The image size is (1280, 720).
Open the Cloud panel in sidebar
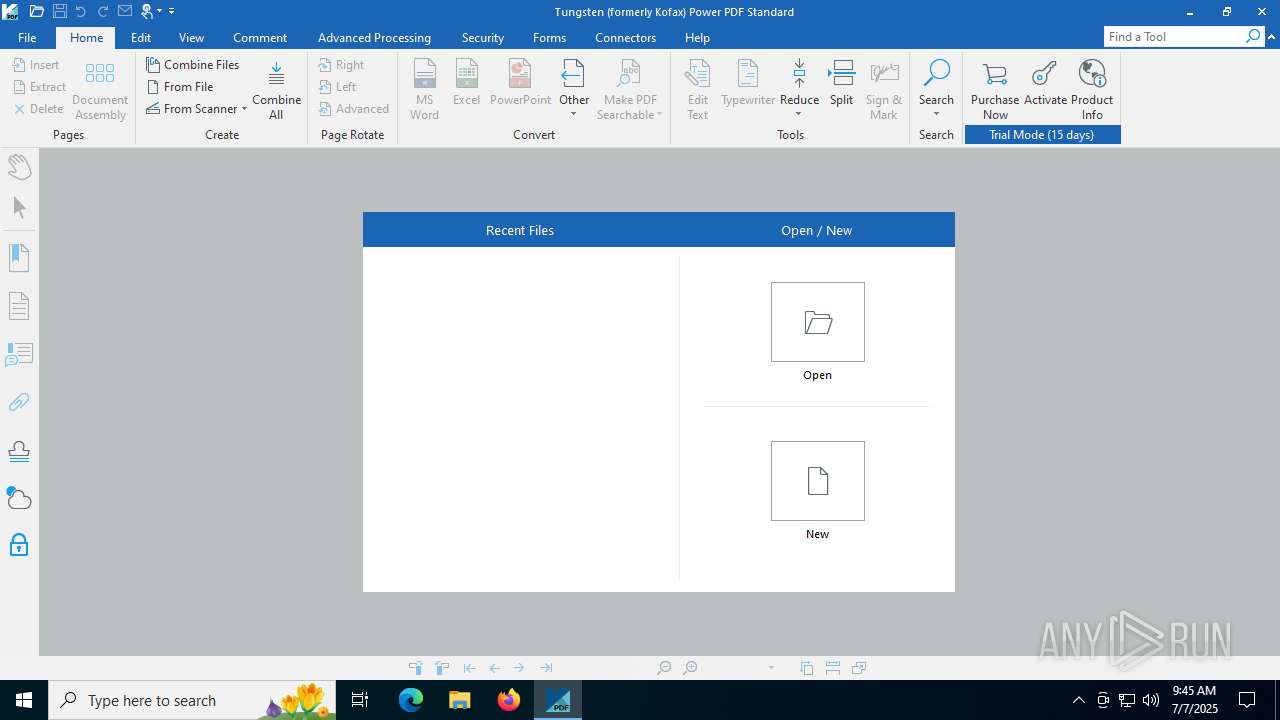[x=19, y=498]
